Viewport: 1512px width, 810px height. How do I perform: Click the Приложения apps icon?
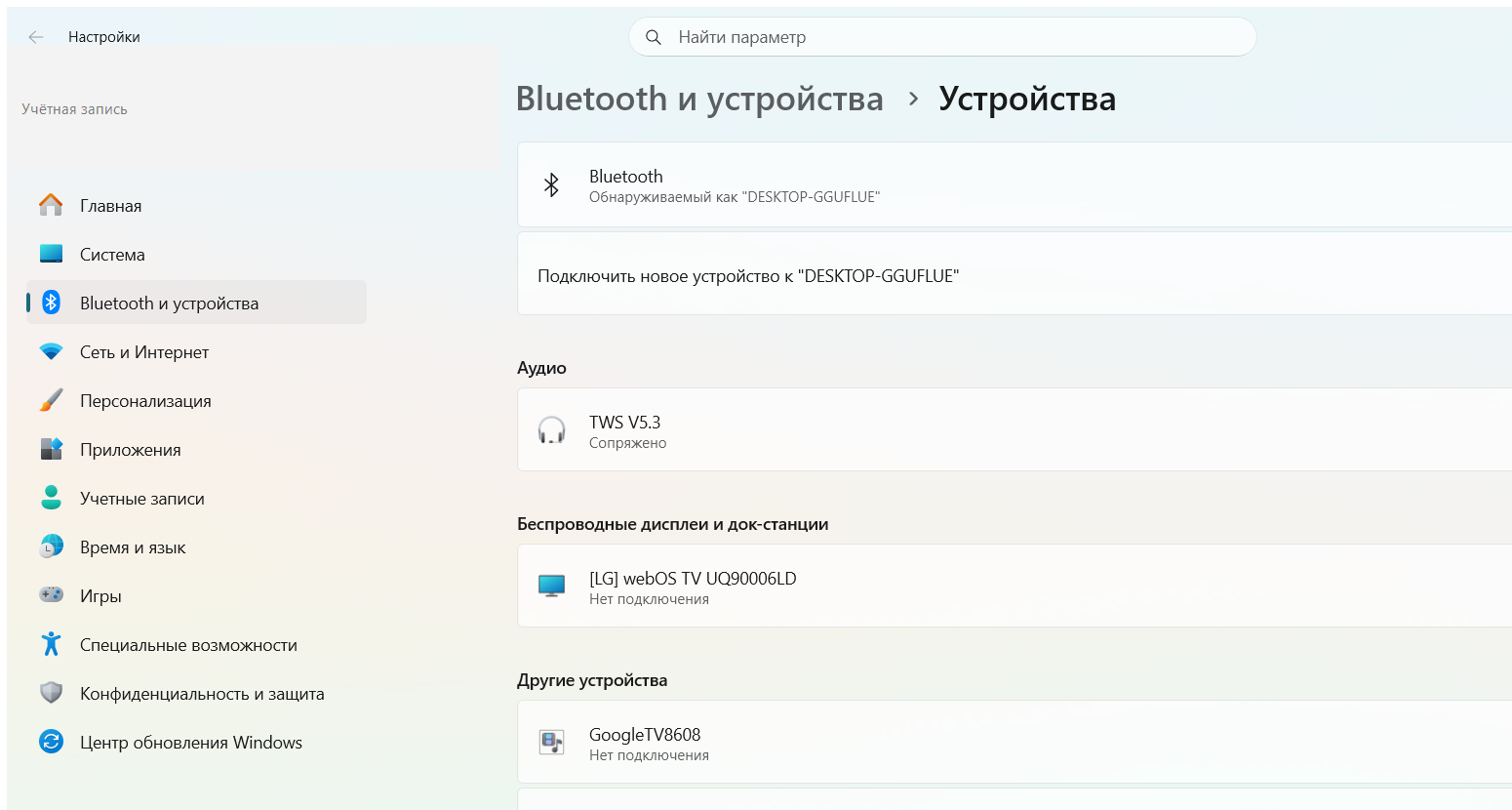(x=51, y=449)
